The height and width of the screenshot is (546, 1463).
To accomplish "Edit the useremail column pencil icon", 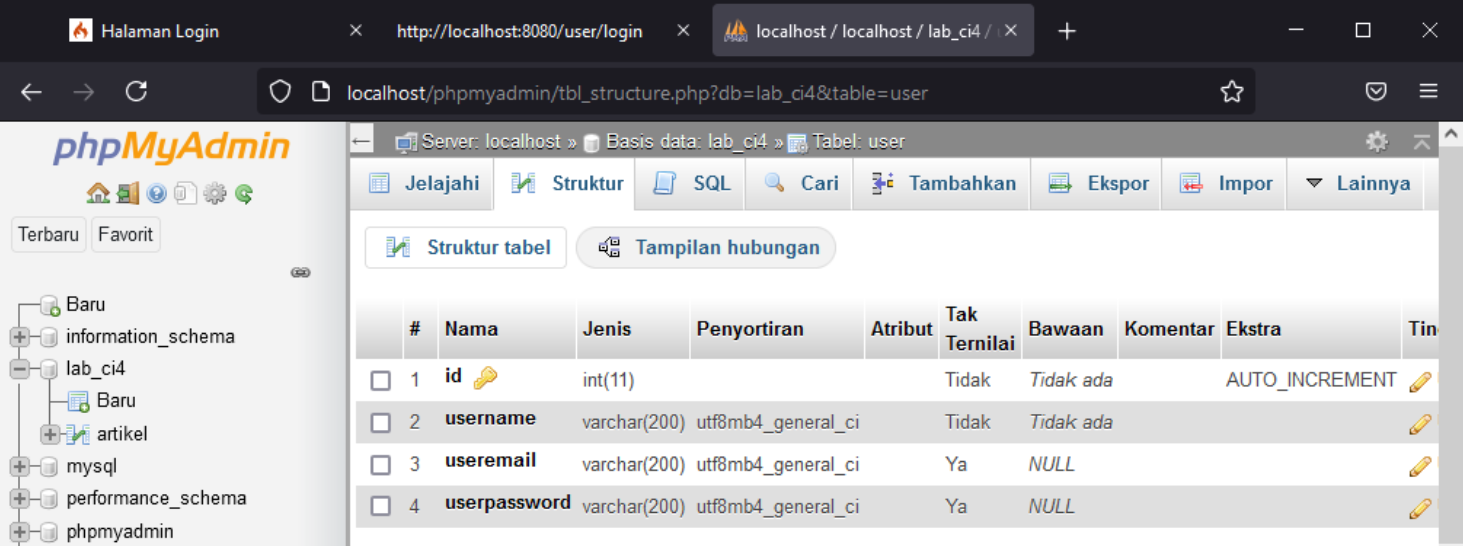I will 1420,465.
